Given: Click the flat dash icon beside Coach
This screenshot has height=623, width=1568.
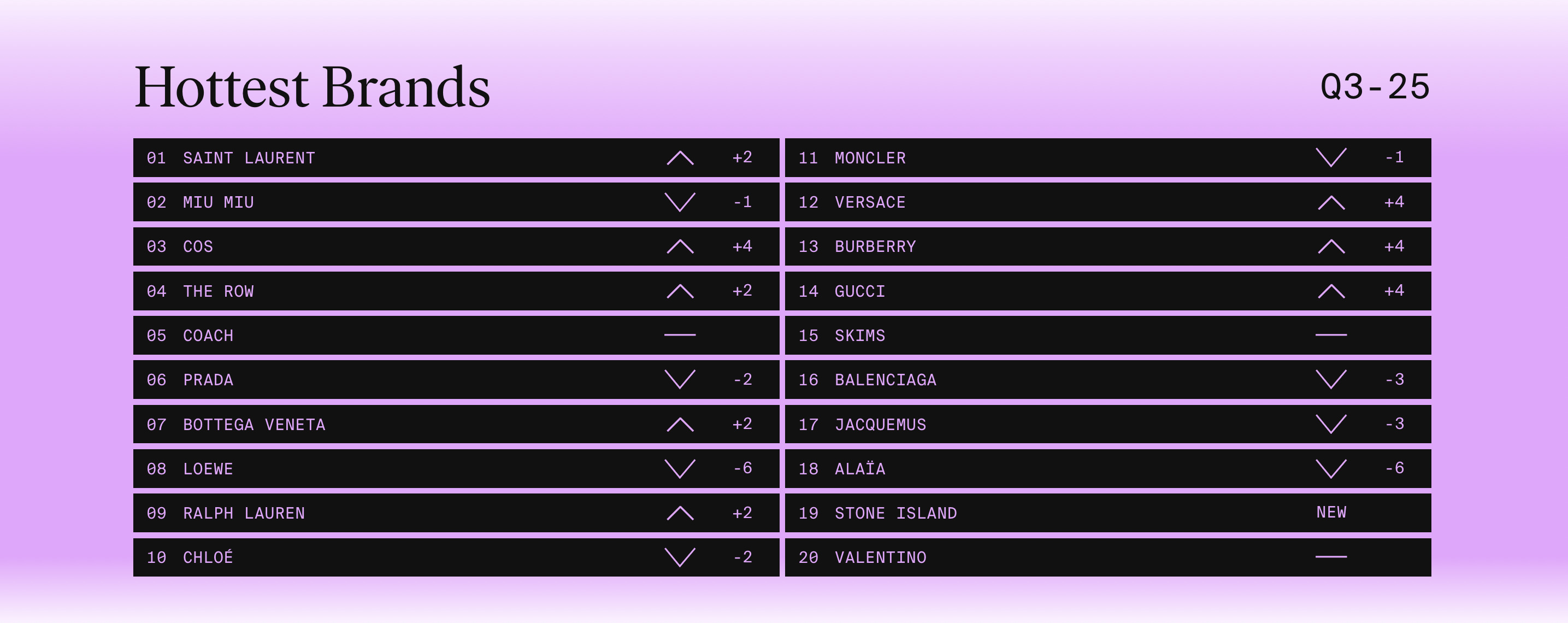Looking at the screenshot, I should coord(680,335).
